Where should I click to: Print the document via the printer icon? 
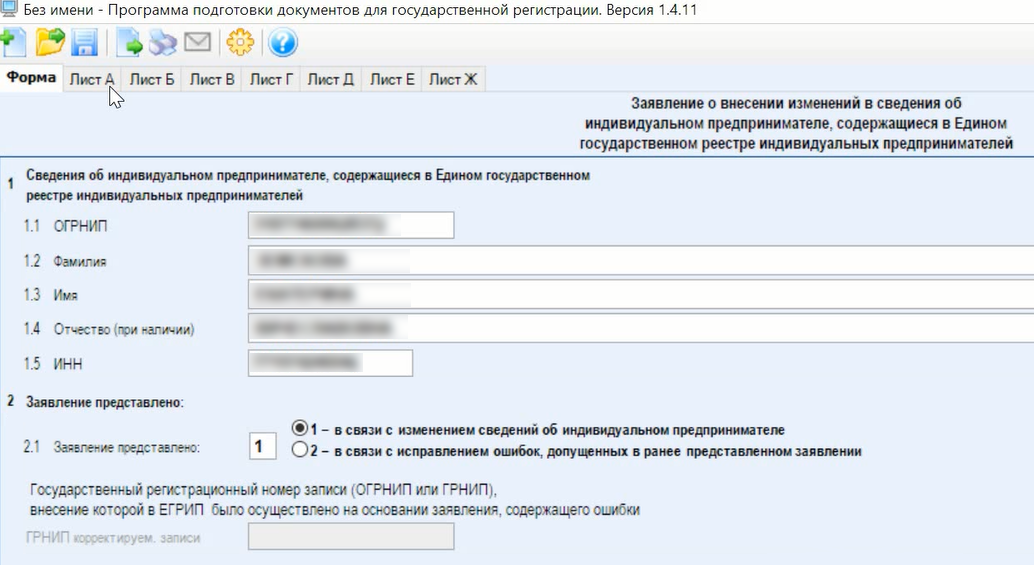tap(163, 42)
